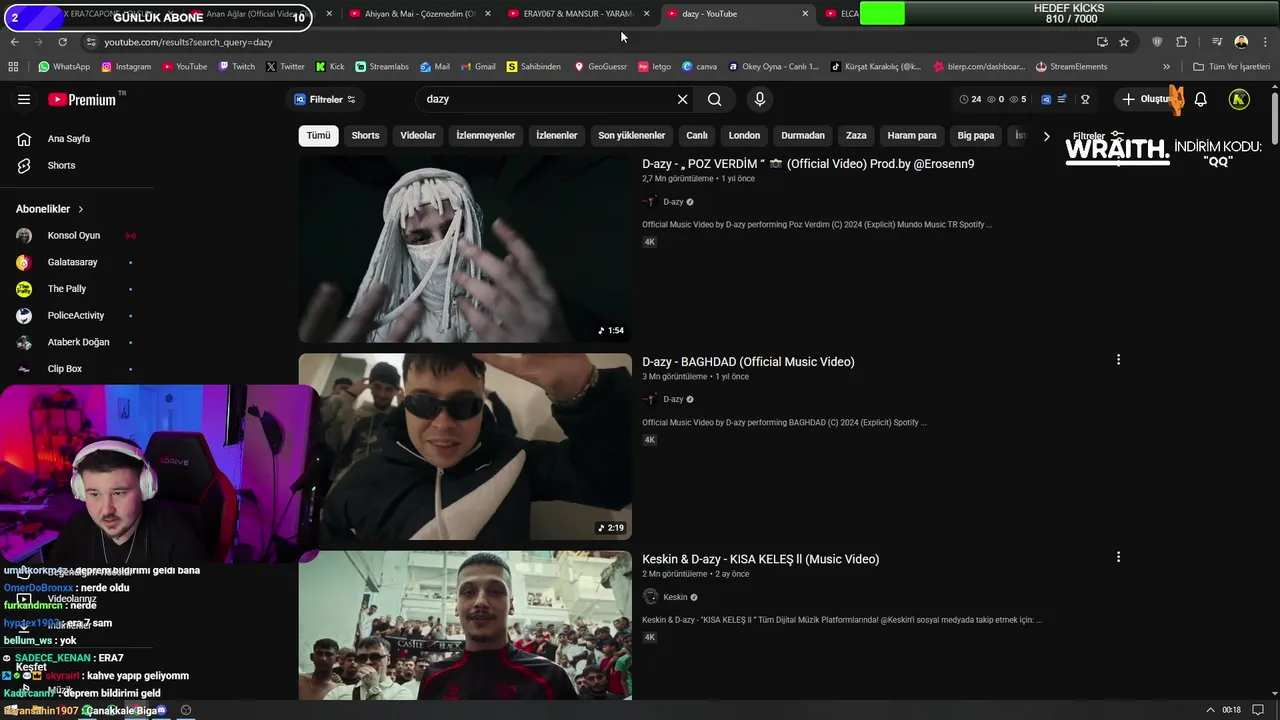Screen dimensions: 1280x720
Task: Open the Filtreler button beside search box
Action: coord(325,99)
